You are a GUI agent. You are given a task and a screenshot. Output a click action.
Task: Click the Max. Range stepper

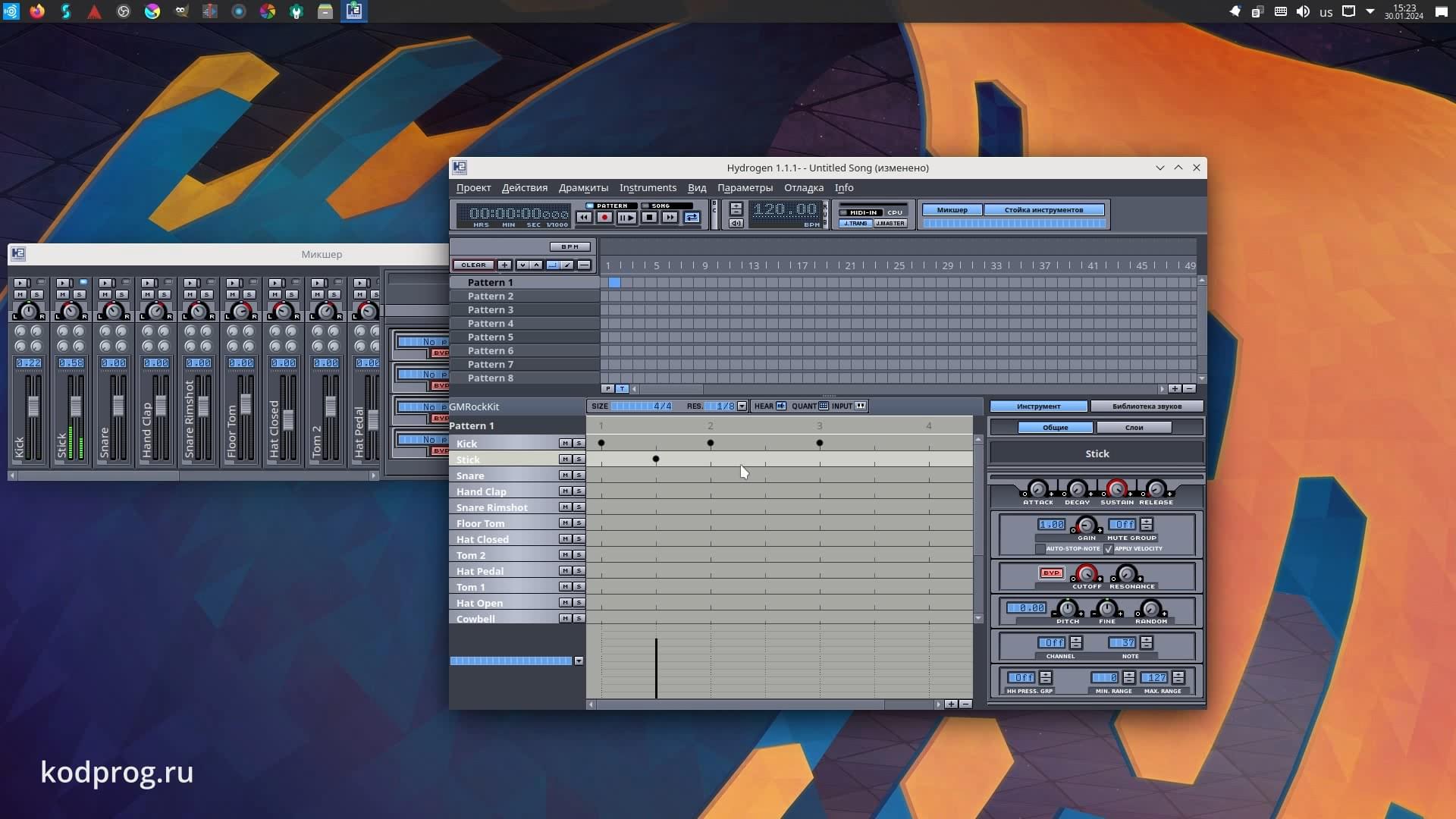[x=1178, y=677]
